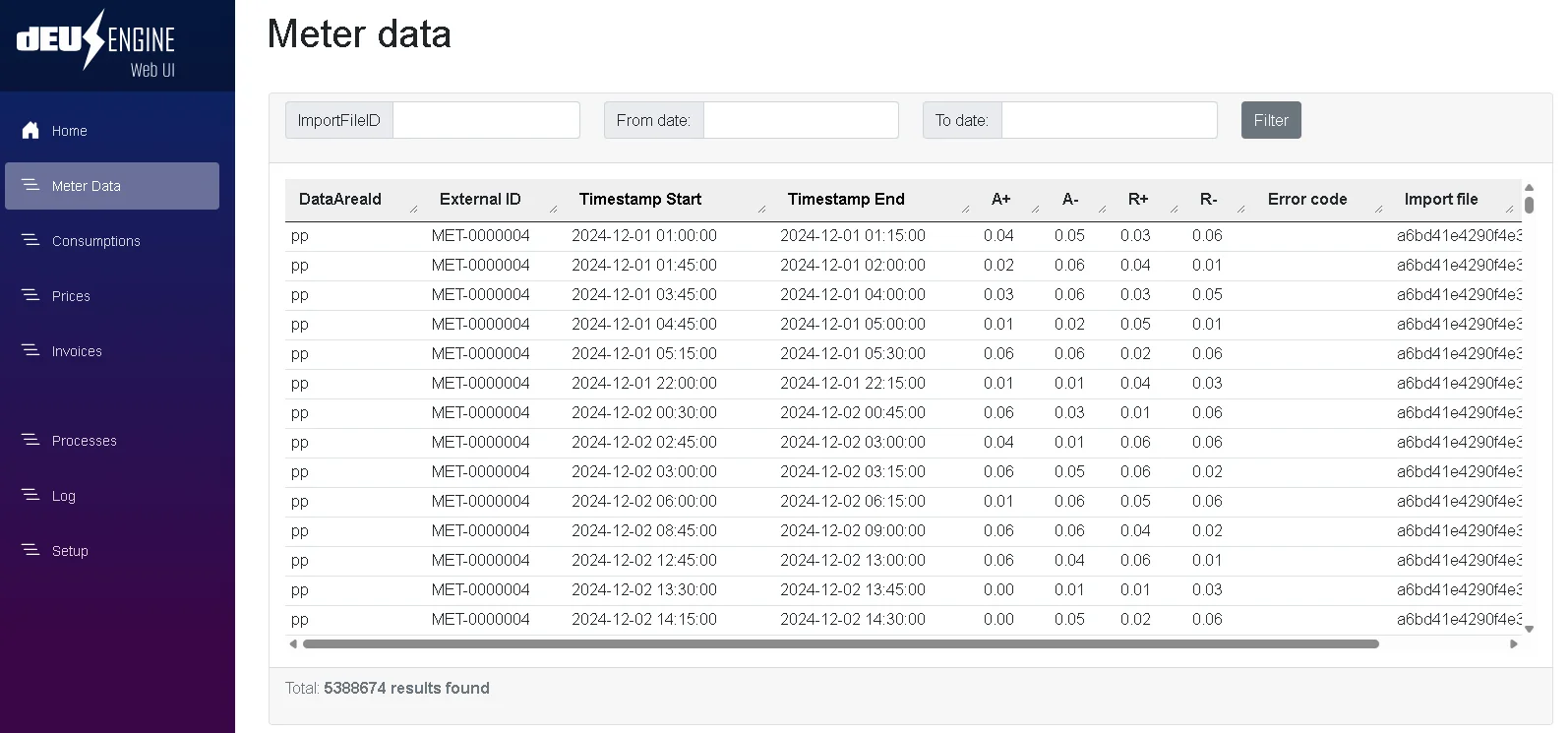The width and height of the screenshot is (1568, 733).
Task: Click the table scroll down arrow
Action: pos(1529,629)
